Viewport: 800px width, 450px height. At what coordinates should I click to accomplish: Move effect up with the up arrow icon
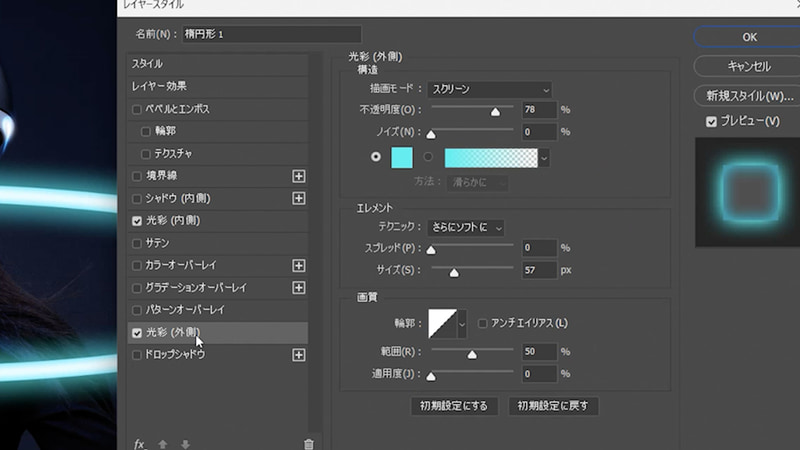(162, 444)
